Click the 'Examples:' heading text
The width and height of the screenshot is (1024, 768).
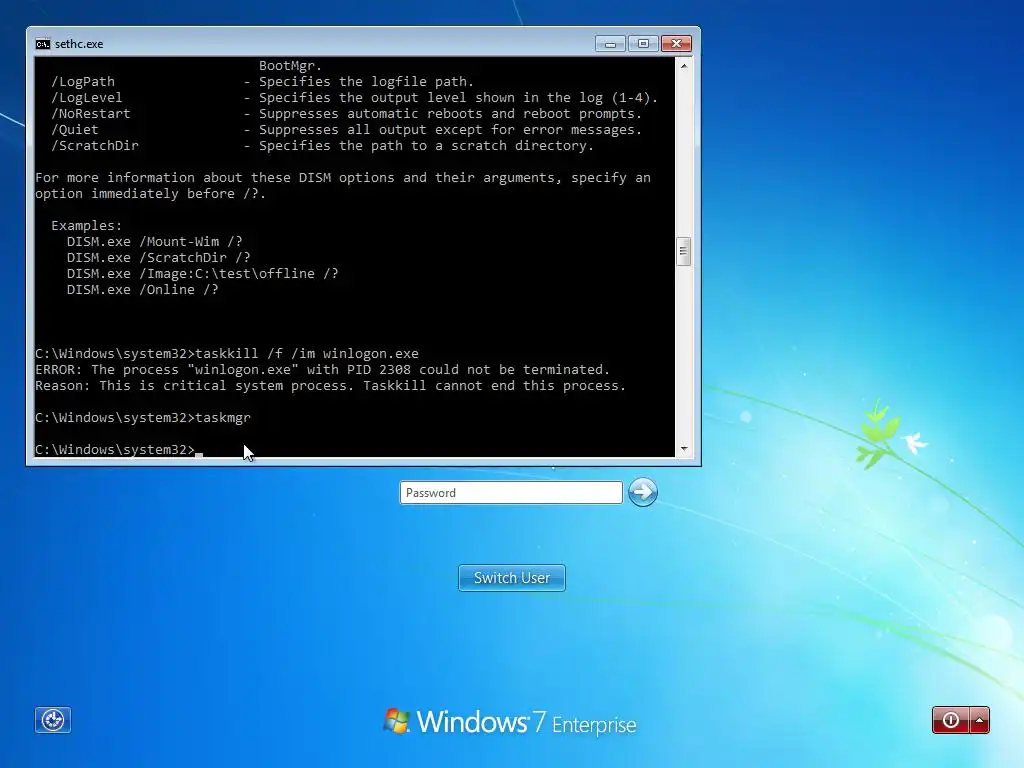pos(87,225)
